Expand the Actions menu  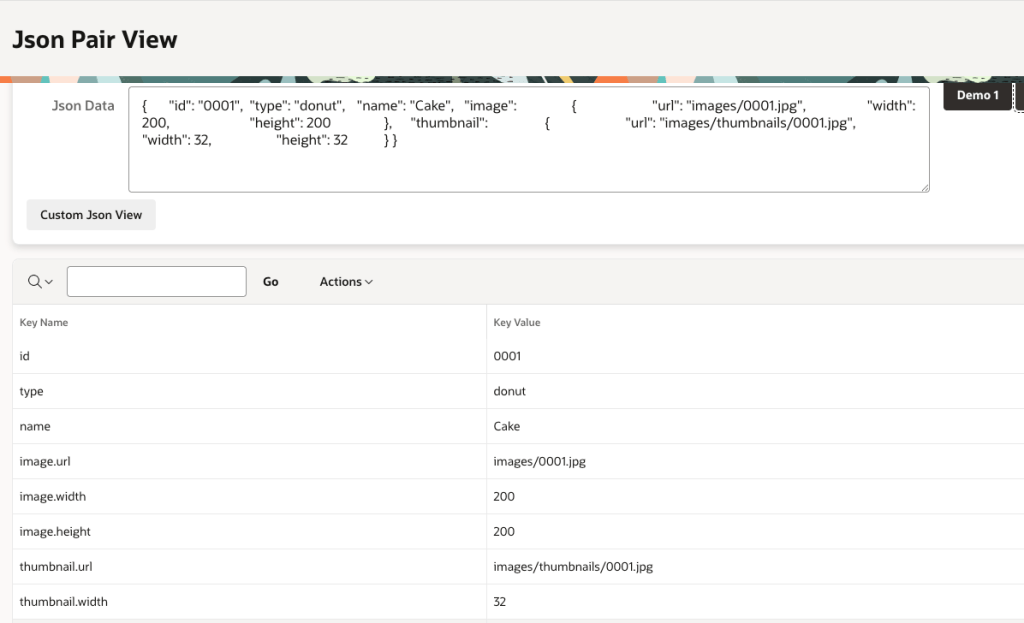pyautogui.click(x=346, y=282)
